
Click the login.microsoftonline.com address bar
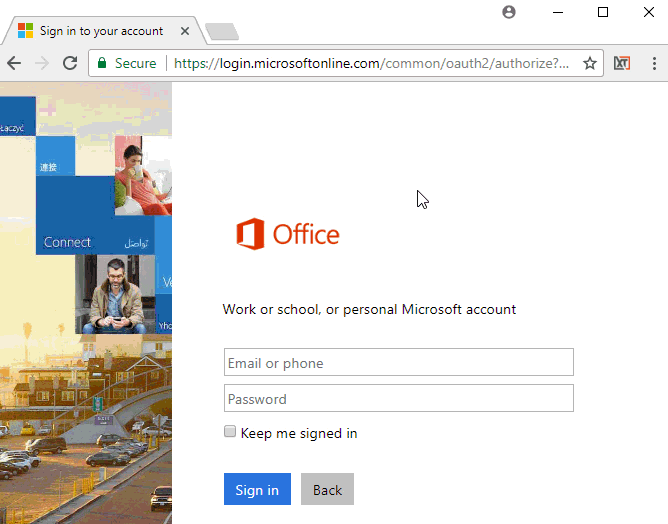coord(370,63)
